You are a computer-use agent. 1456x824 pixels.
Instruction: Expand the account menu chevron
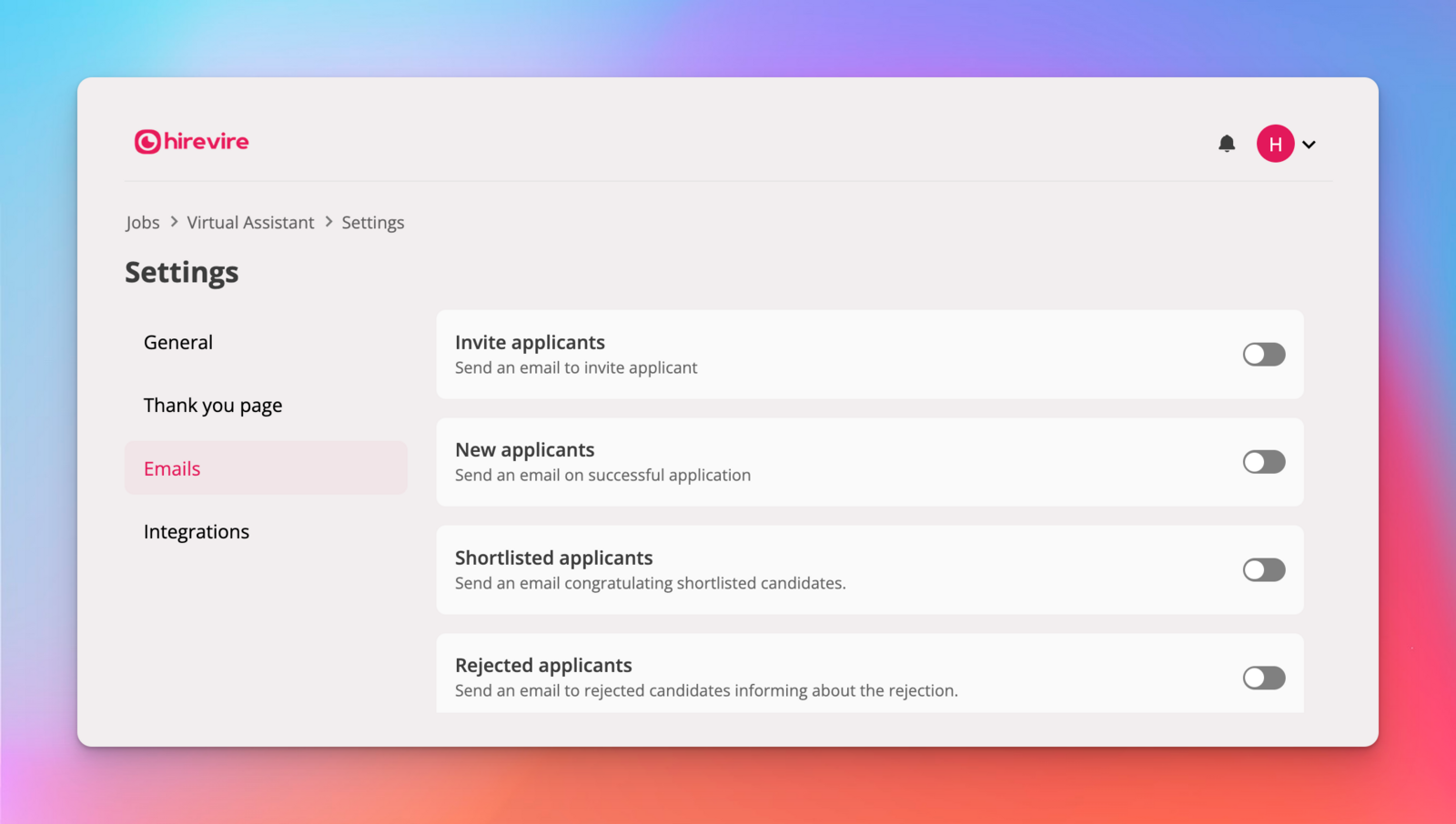coord(1309,145)
